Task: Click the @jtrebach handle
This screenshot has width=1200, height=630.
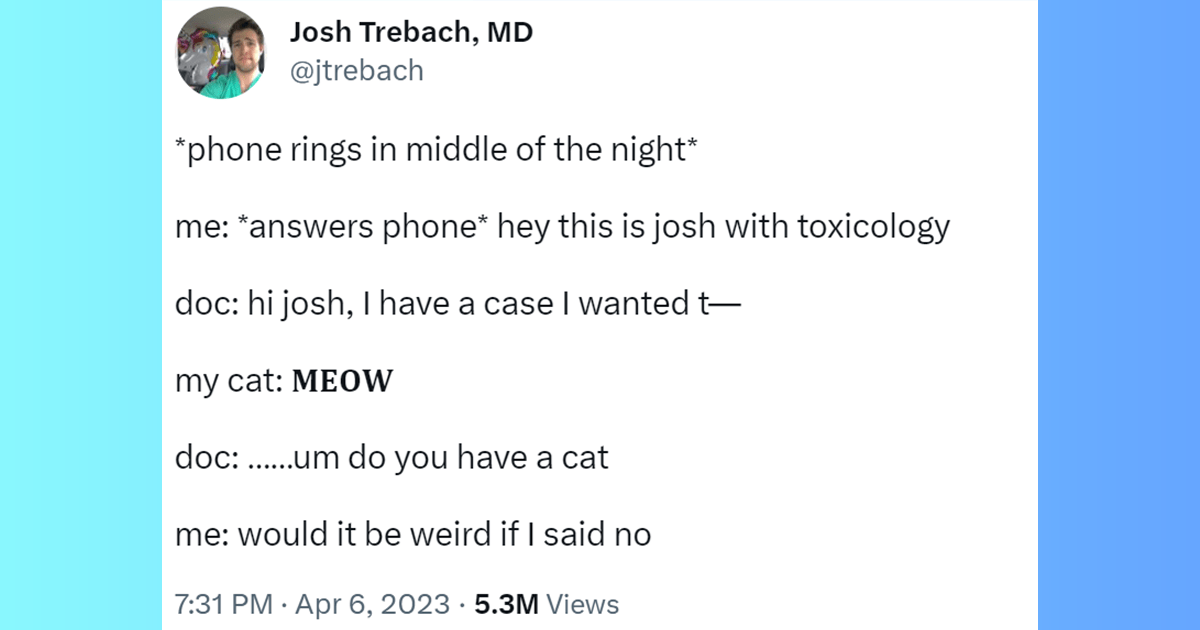Action: point(356,71)
